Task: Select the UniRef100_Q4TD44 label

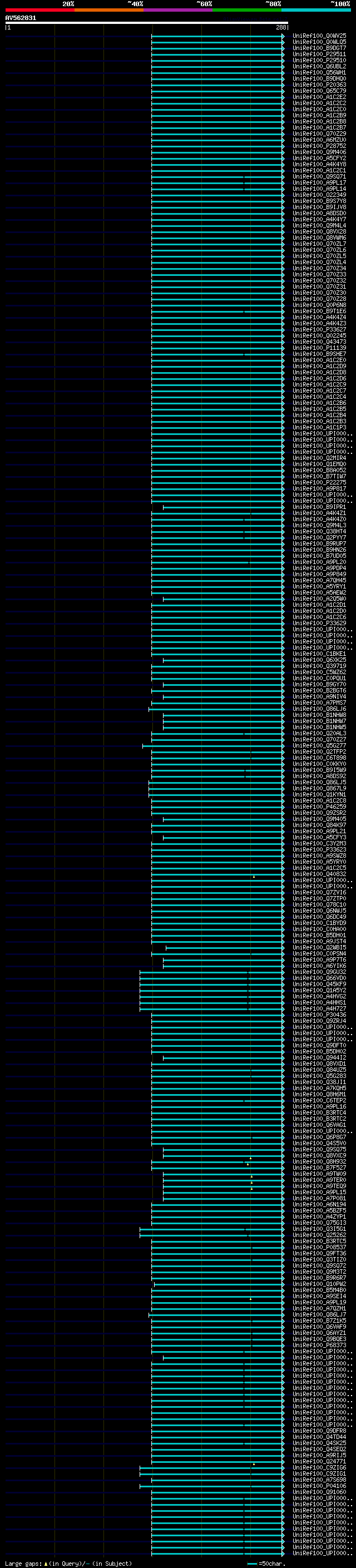Action: 319,1437
